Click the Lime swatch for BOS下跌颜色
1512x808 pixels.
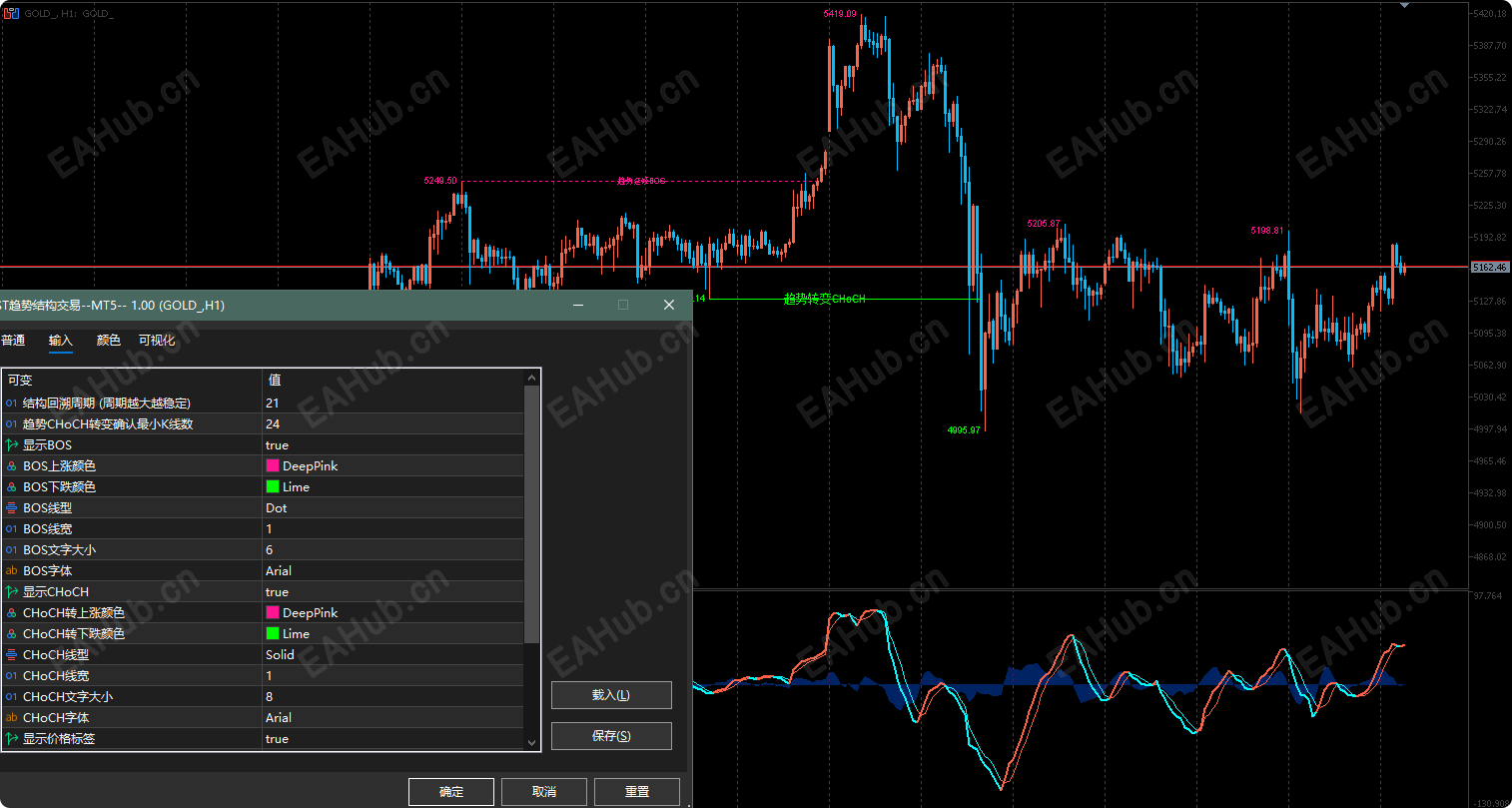coord(273,487)
